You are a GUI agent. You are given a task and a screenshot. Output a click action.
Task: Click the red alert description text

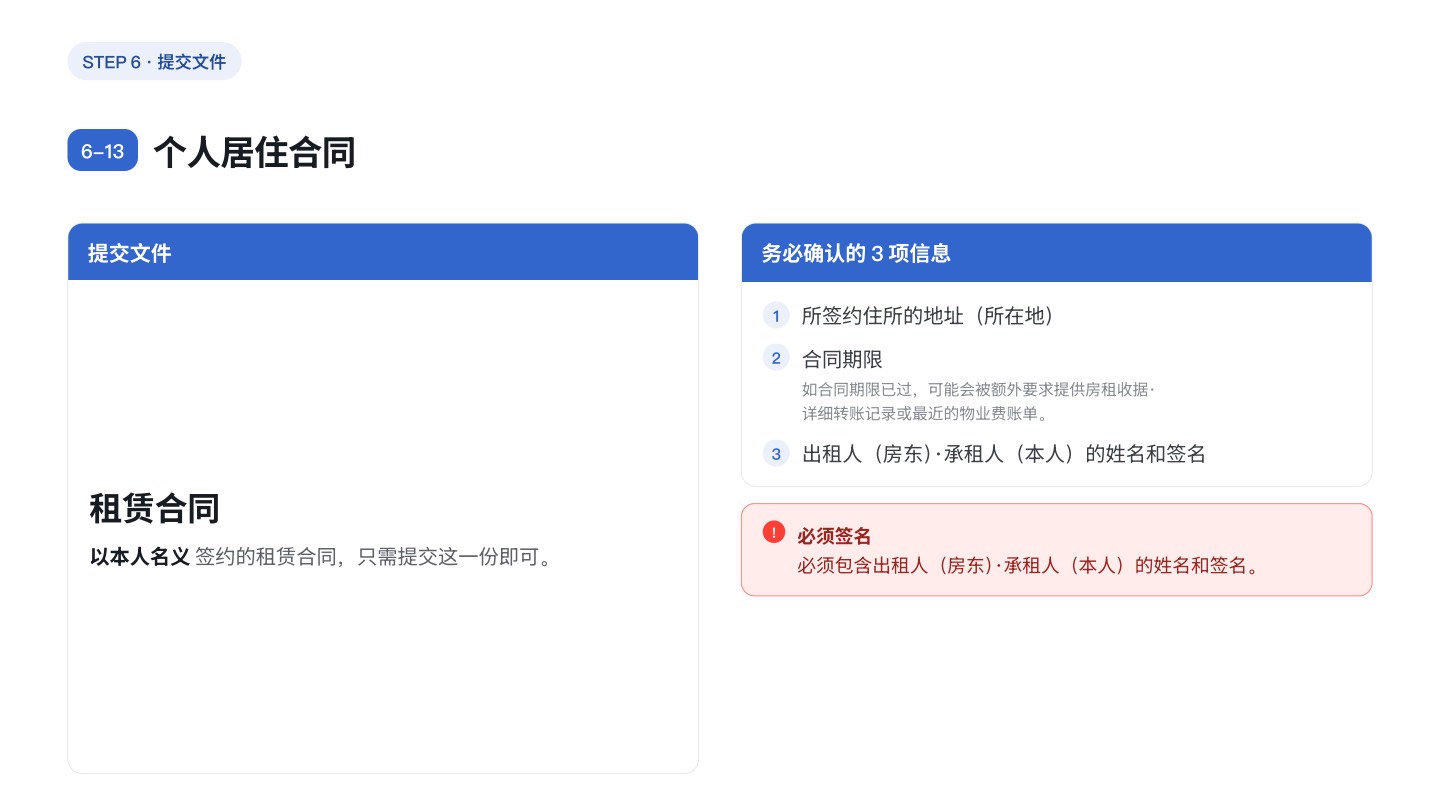pyautogui.click(x=1027, y=565)
